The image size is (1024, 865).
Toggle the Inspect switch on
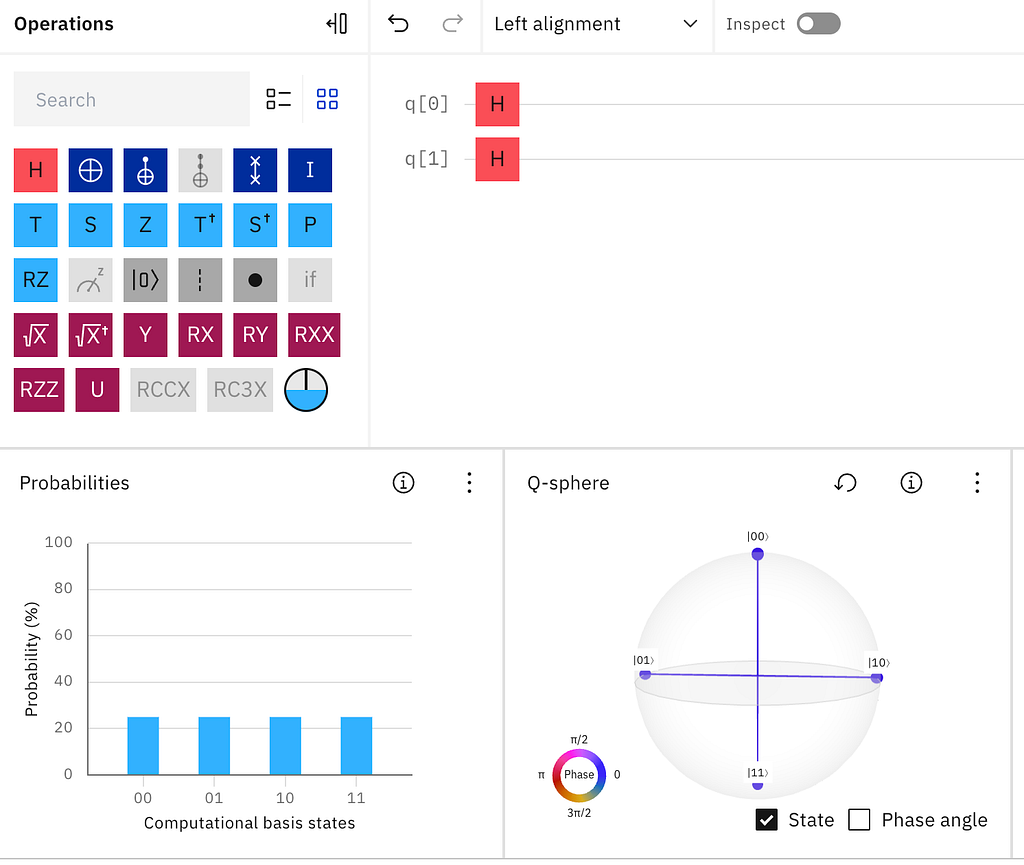[818, 24]
